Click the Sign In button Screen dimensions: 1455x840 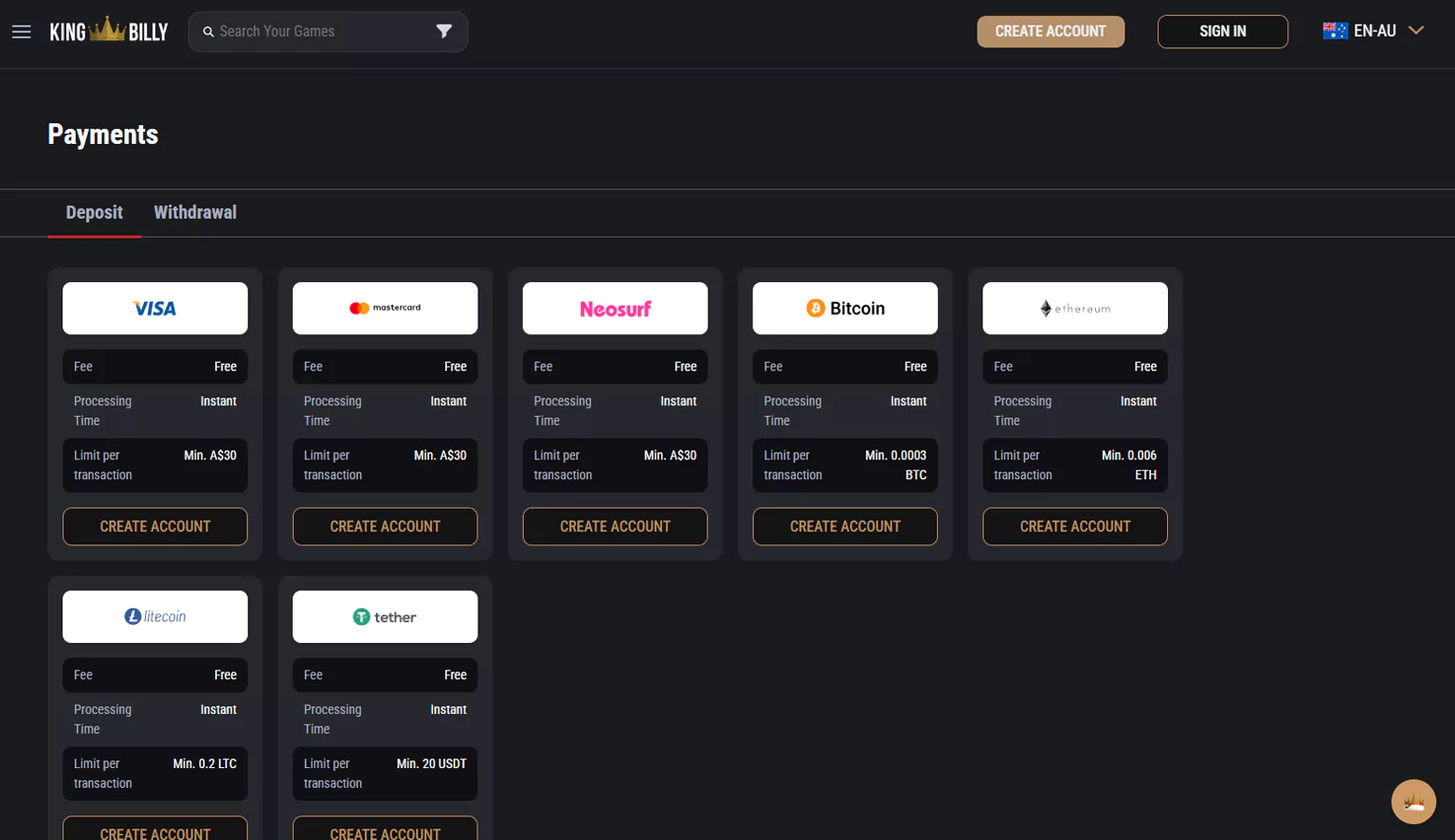[1222, 31]
